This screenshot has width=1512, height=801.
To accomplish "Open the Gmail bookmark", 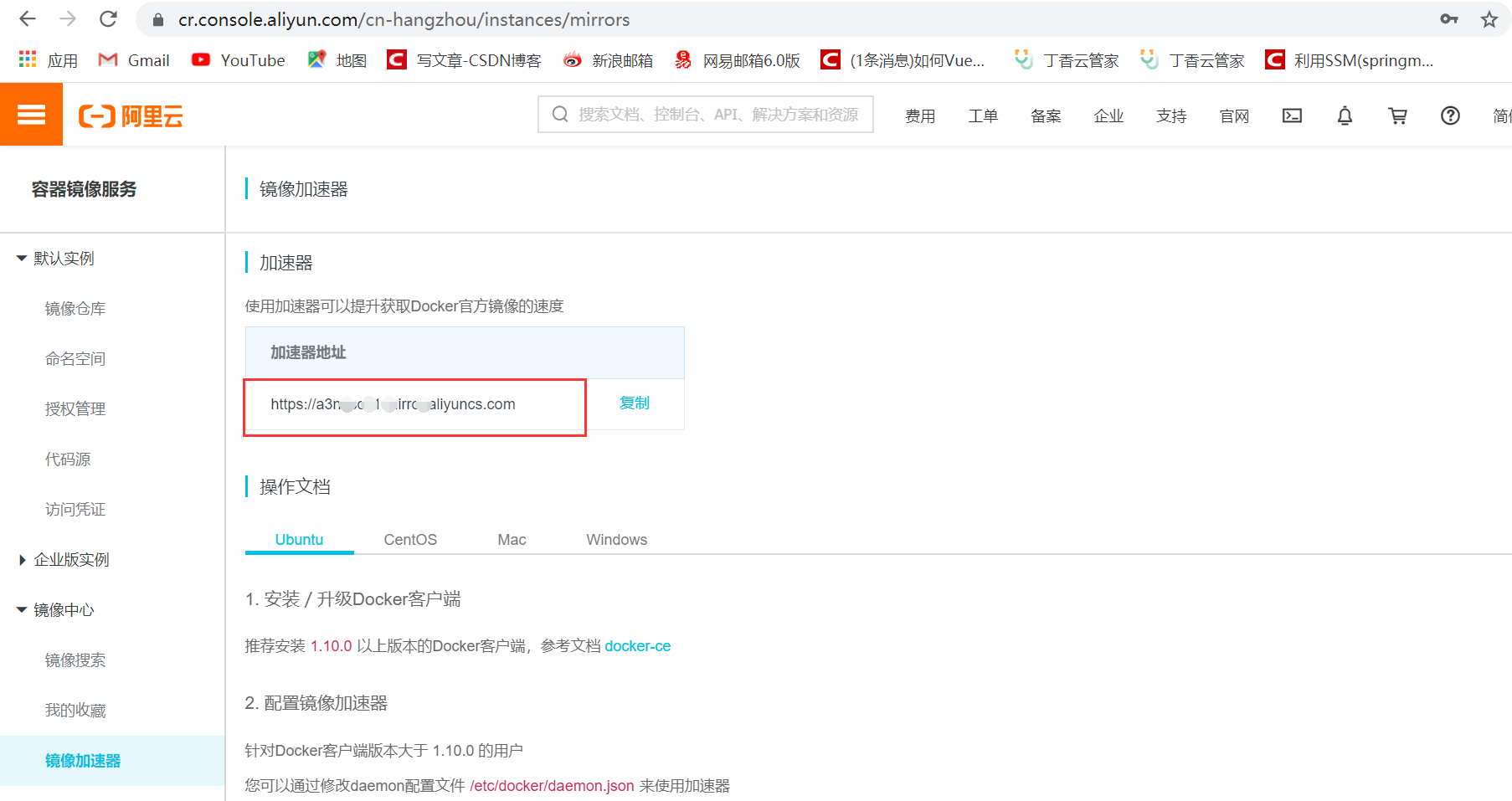I will point(134,60).
